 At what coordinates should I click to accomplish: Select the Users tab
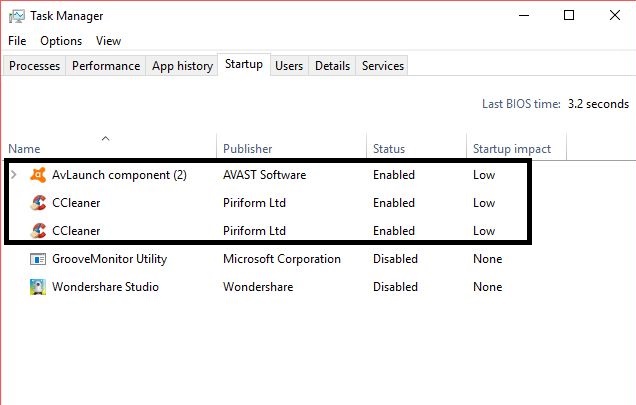point(289,66)
